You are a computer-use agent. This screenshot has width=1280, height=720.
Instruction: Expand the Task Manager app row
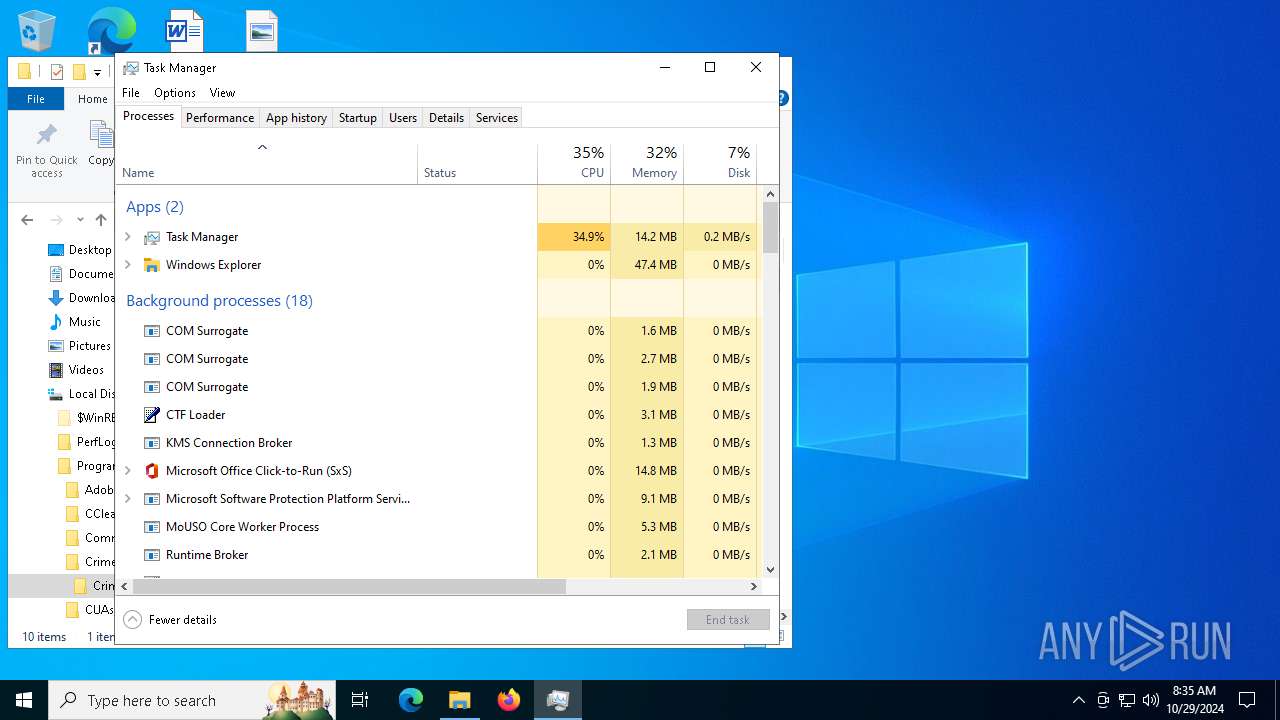(128, 237)
